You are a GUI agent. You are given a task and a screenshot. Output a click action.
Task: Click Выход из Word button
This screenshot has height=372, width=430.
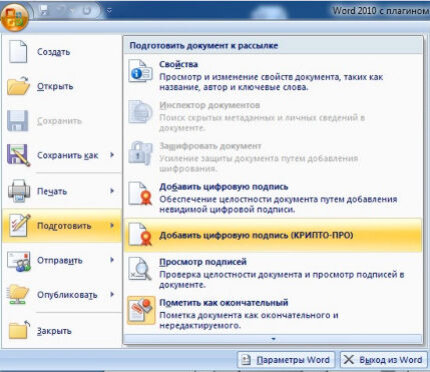[384, 360]
